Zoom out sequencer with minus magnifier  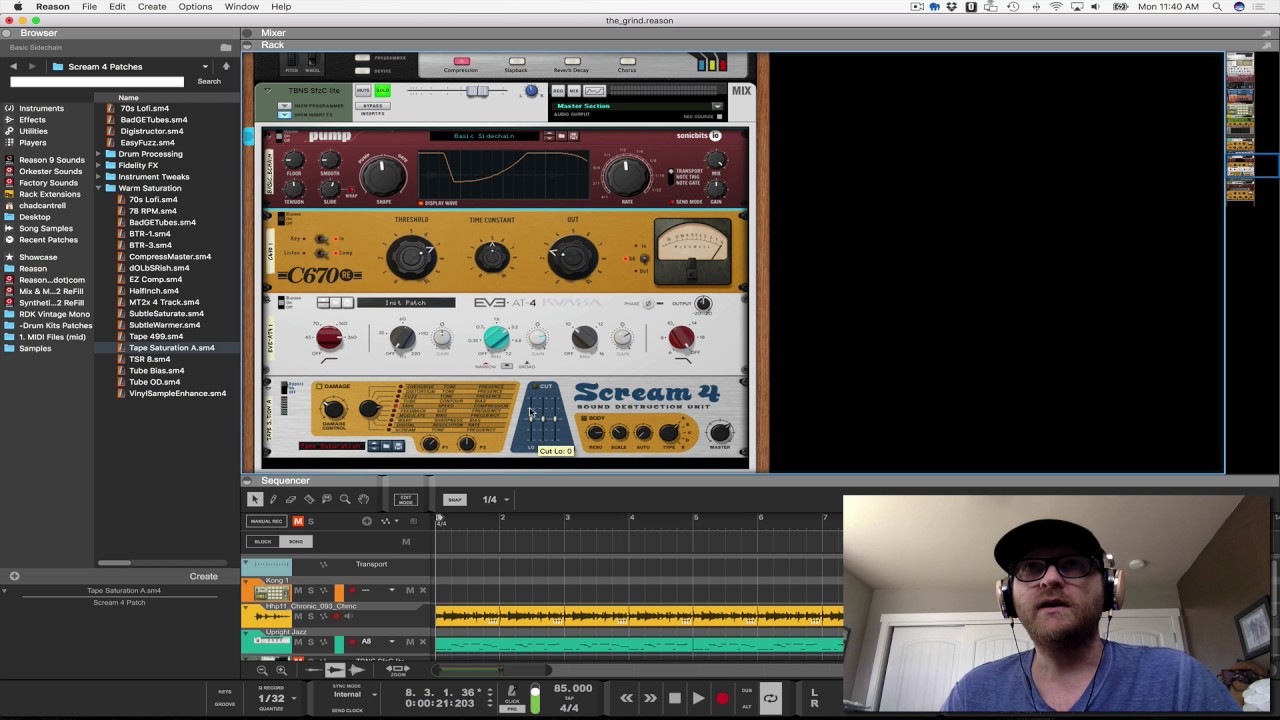(262, 671)
